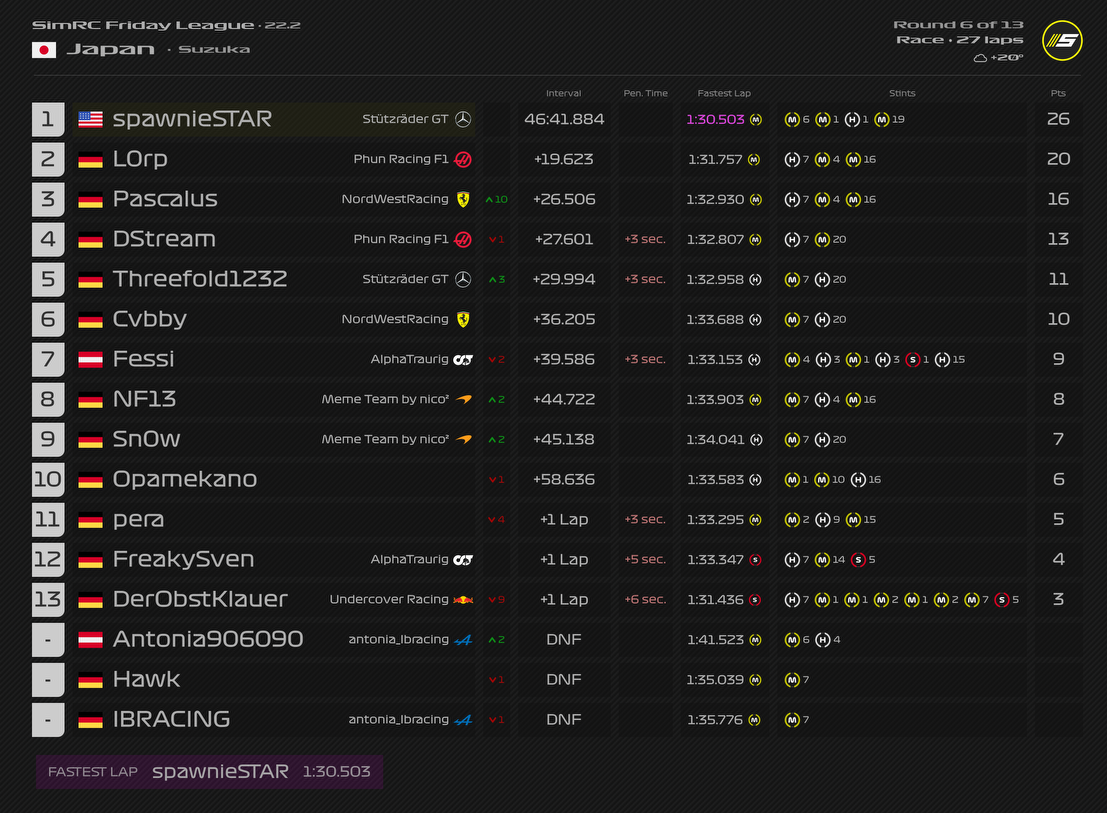1107x813 pixels.
Task: Click the purple Fastest Lap banner
Action: (209, 772)
